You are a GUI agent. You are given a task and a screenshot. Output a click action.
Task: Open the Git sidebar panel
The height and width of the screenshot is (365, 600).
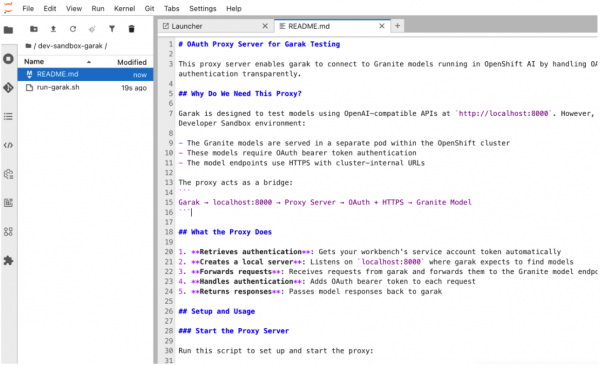coord(8,88)
